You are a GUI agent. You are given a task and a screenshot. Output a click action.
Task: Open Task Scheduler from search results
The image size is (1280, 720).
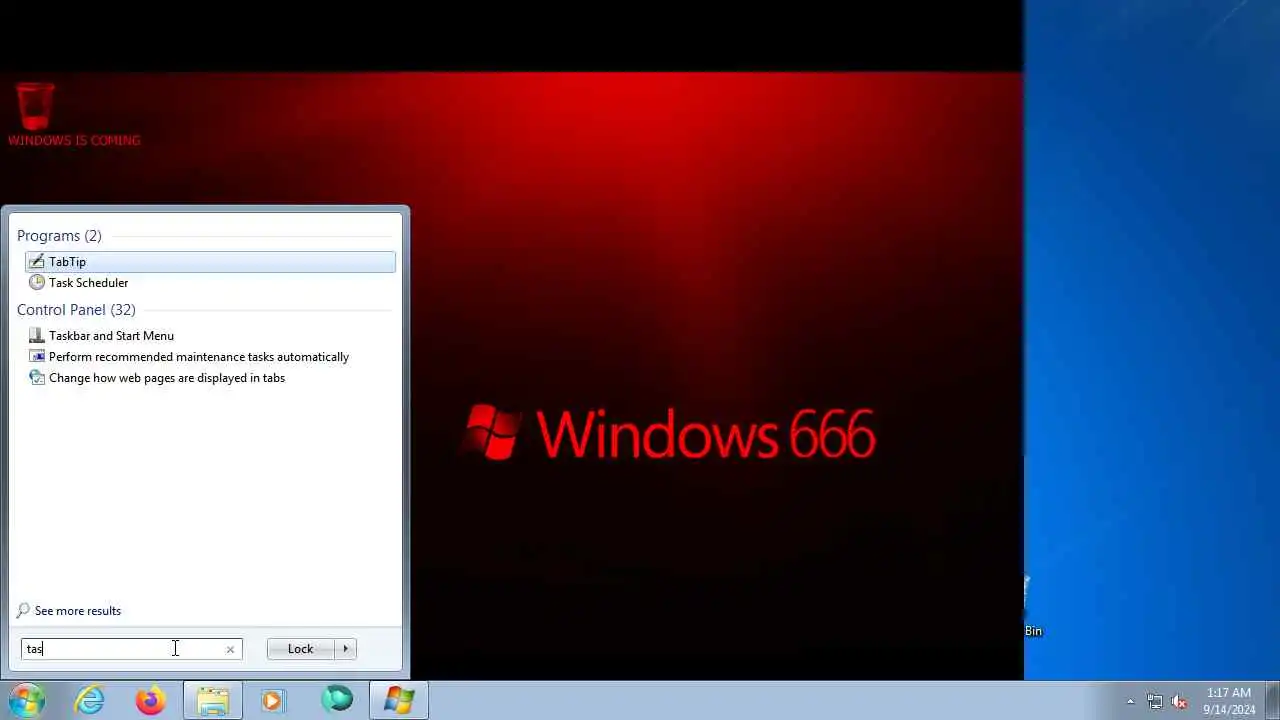(210, 283)
